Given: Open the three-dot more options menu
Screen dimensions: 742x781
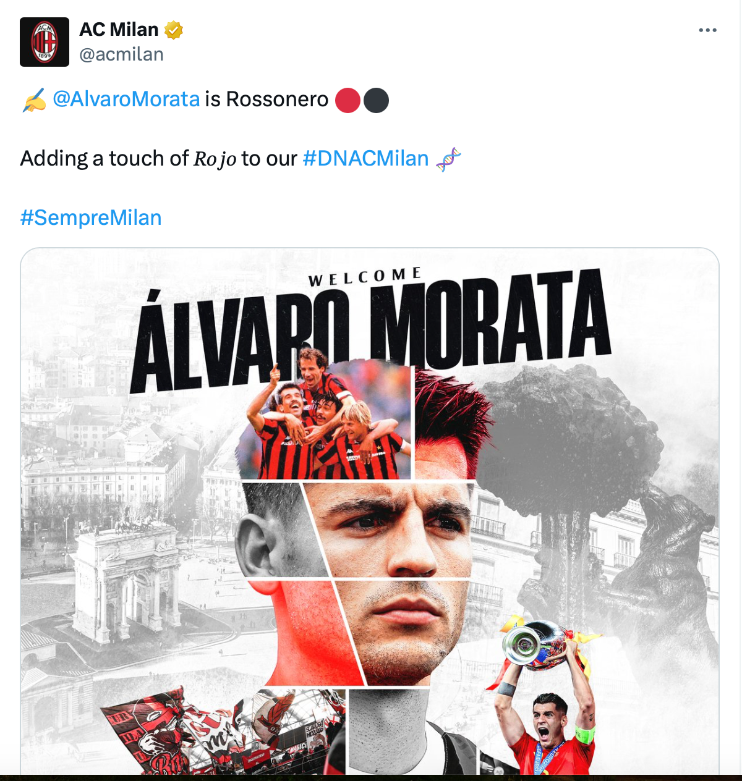Looking at the screenshot, I should [x=707, y=30].
